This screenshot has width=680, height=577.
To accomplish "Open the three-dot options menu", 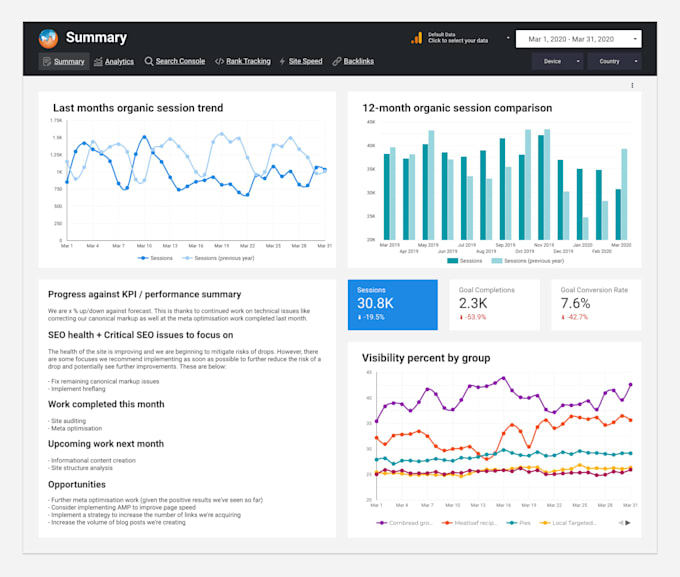I will [632, 85].
